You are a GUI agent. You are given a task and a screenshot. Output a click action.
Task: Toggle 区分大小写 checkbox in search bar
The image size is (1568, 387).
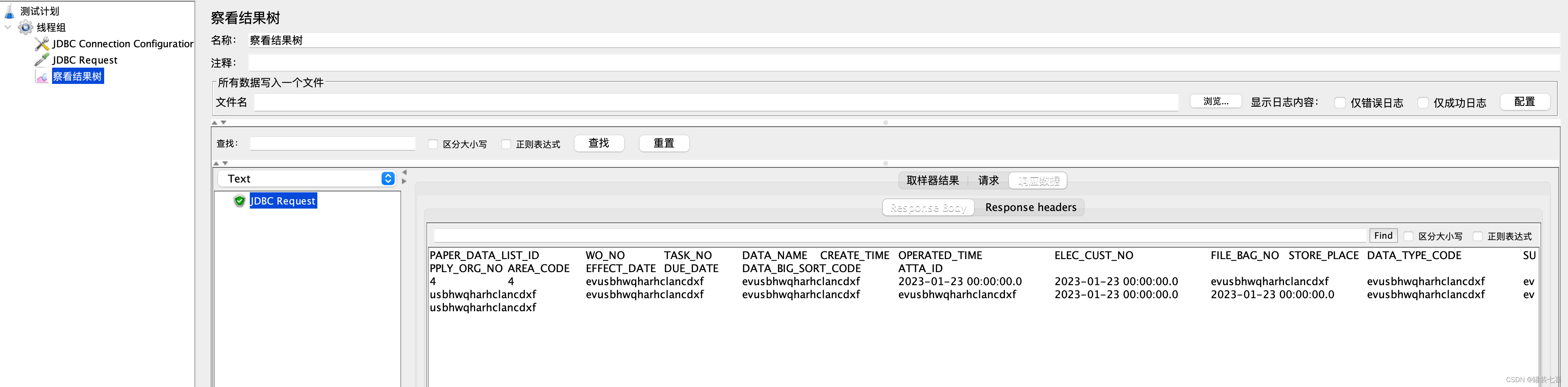(433, 145)
